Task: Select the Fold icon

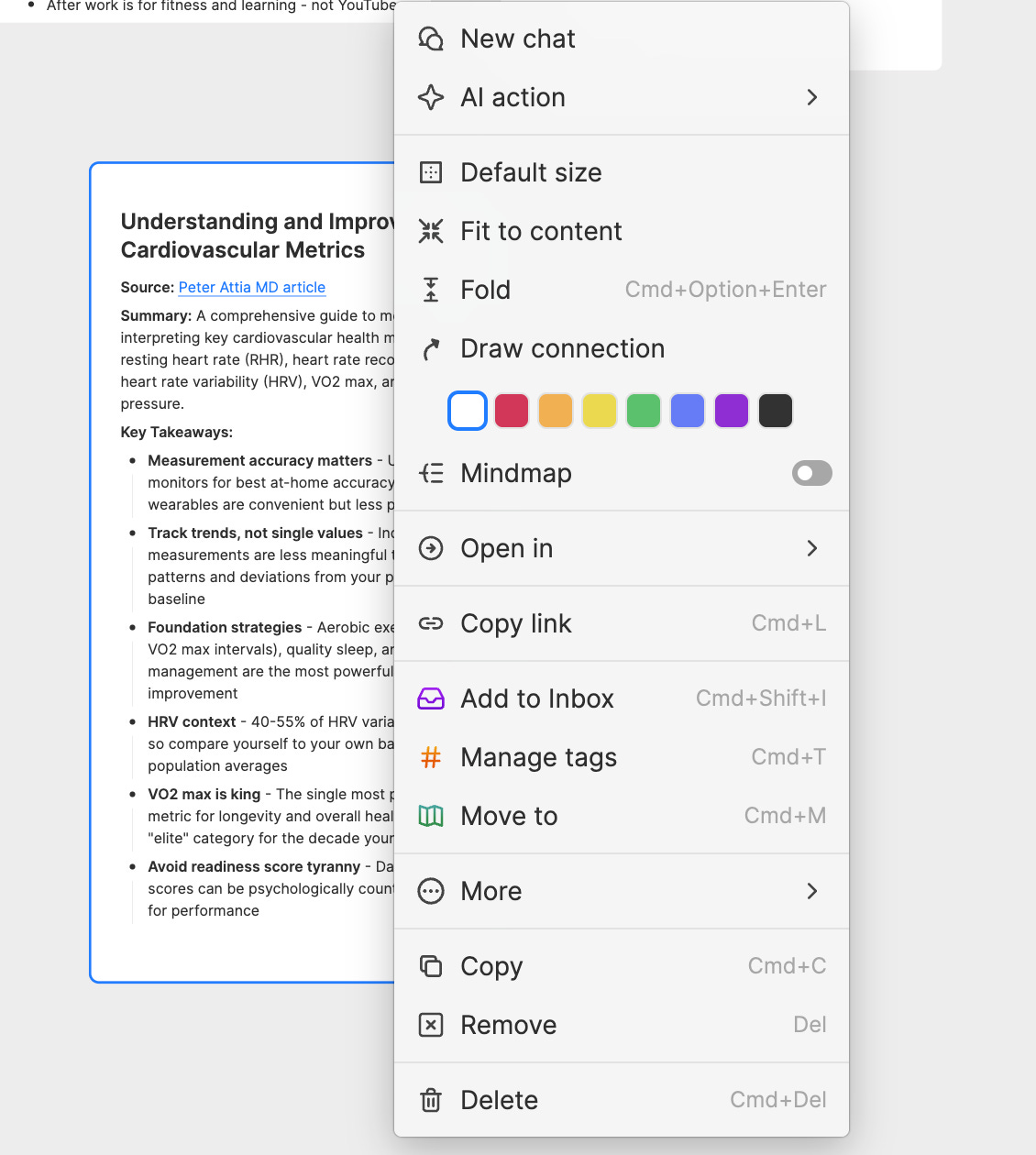Action: pos(430,290)
